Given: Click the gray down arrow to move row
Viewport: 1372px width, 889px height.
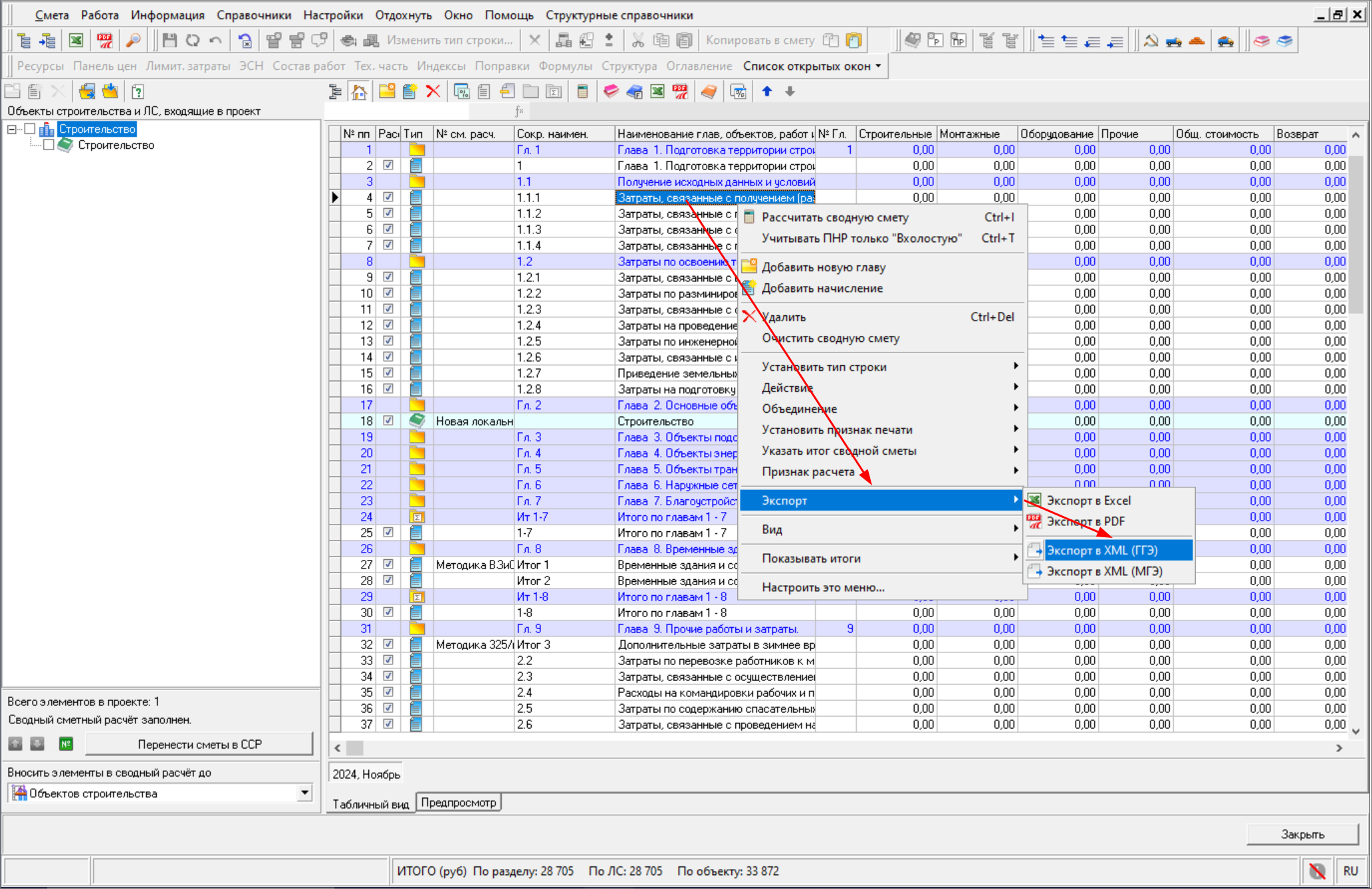Looking at the screenshot, I should (790, 92).
